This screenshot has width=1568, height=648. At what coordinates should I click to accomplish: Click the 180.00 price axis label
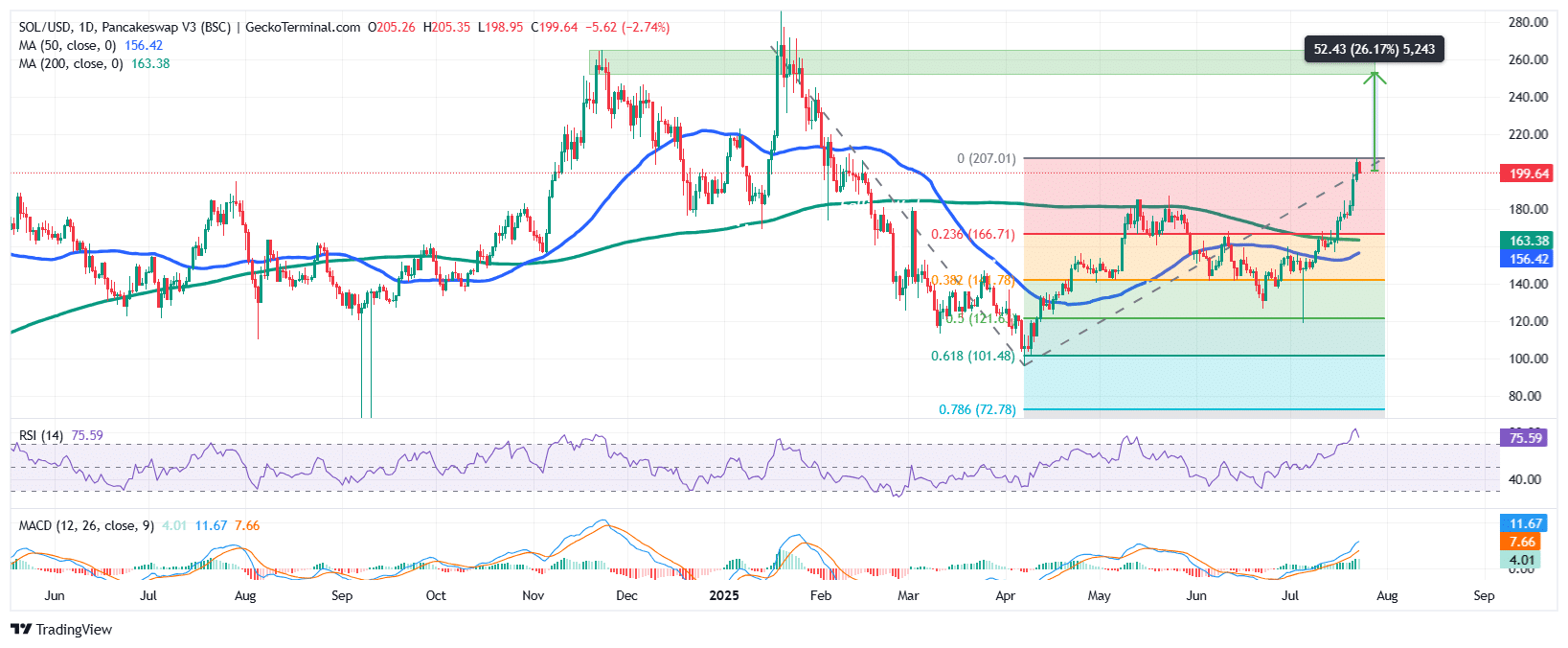click(1529, 209)
